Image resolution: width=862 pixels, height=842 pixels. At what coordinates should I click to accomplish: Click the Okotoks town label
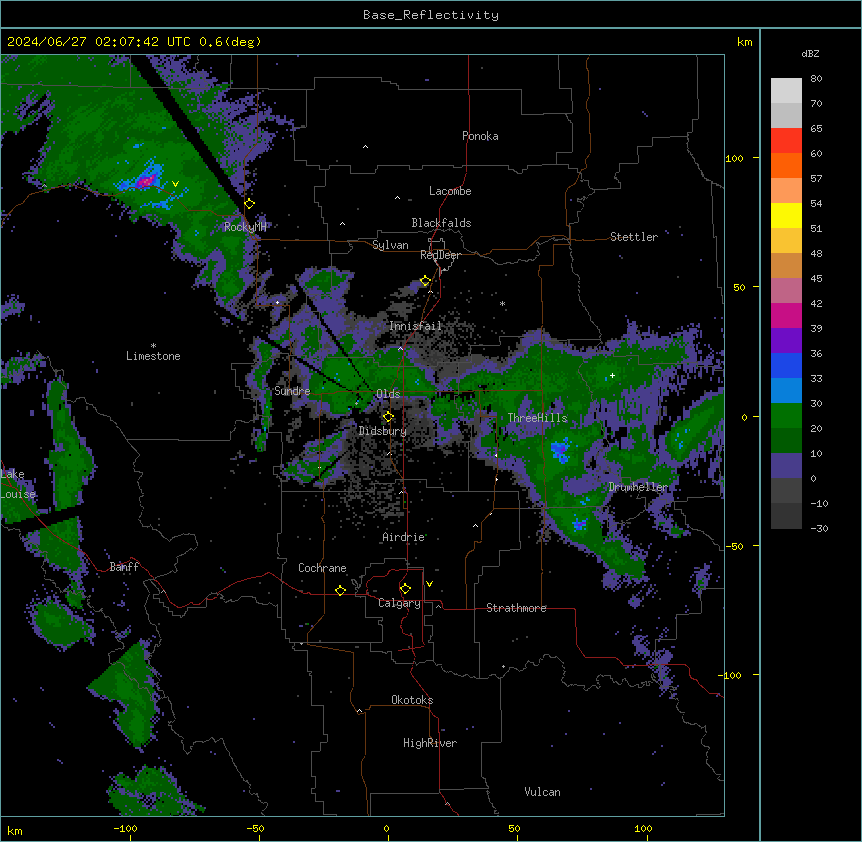[412, 700]
